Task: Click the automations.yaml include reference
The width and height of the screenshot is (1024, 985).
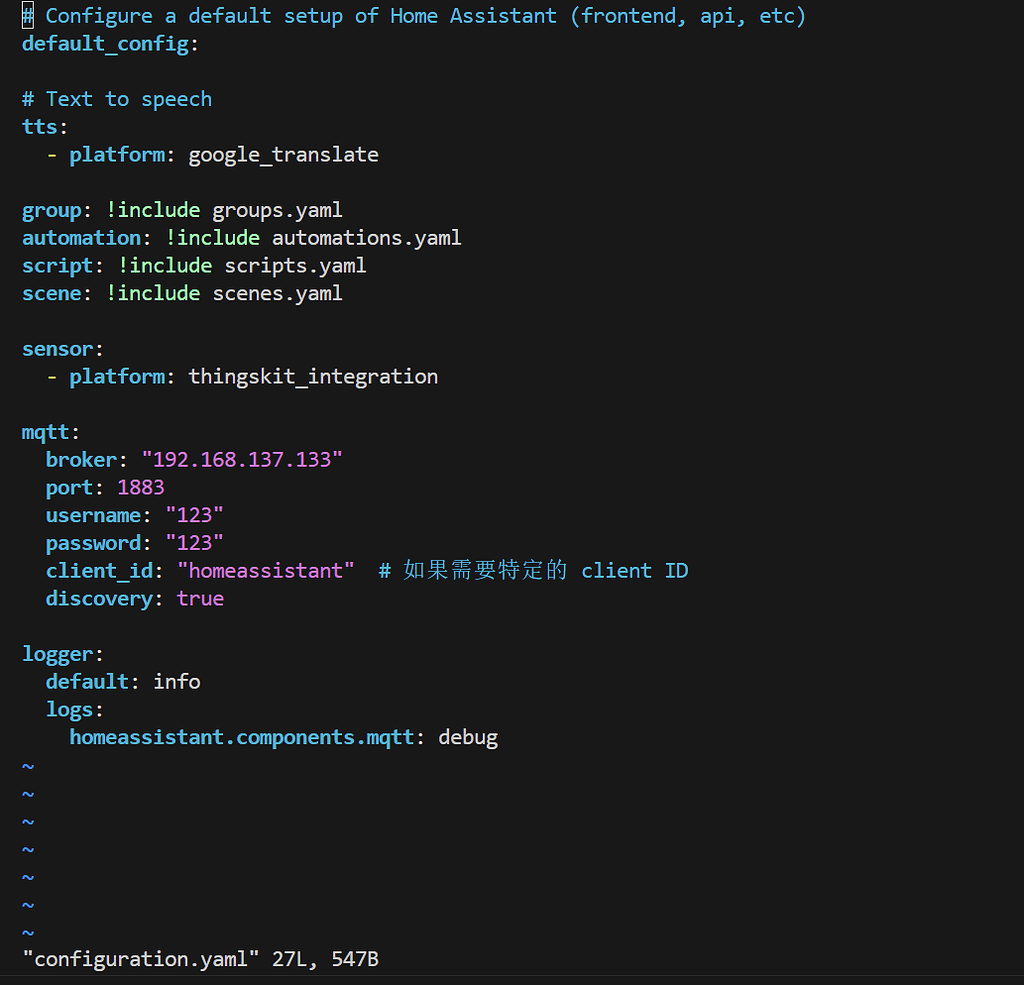Action: pos(365,237)
